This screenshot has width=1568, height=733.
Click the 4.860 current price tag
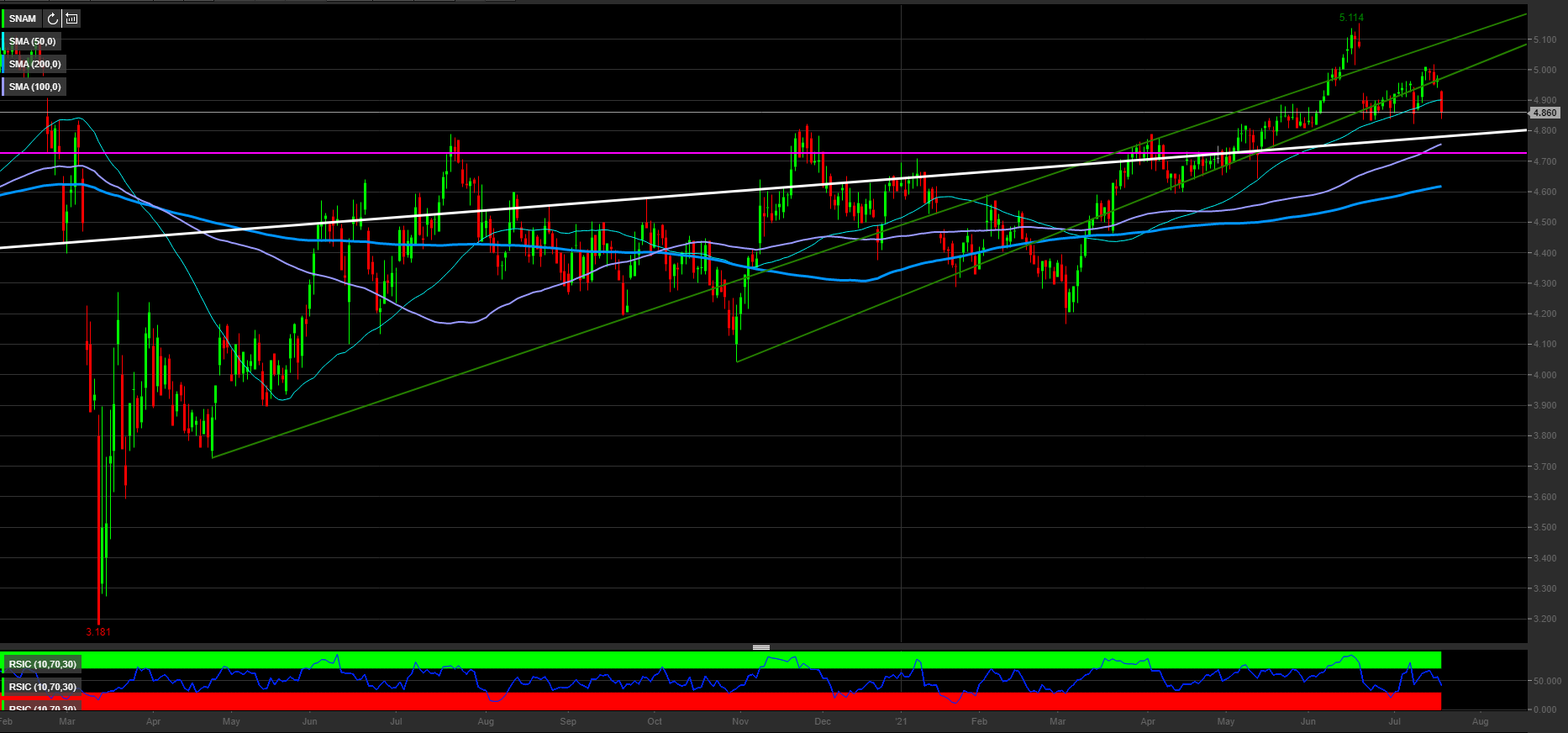[x=1544, y=113]
